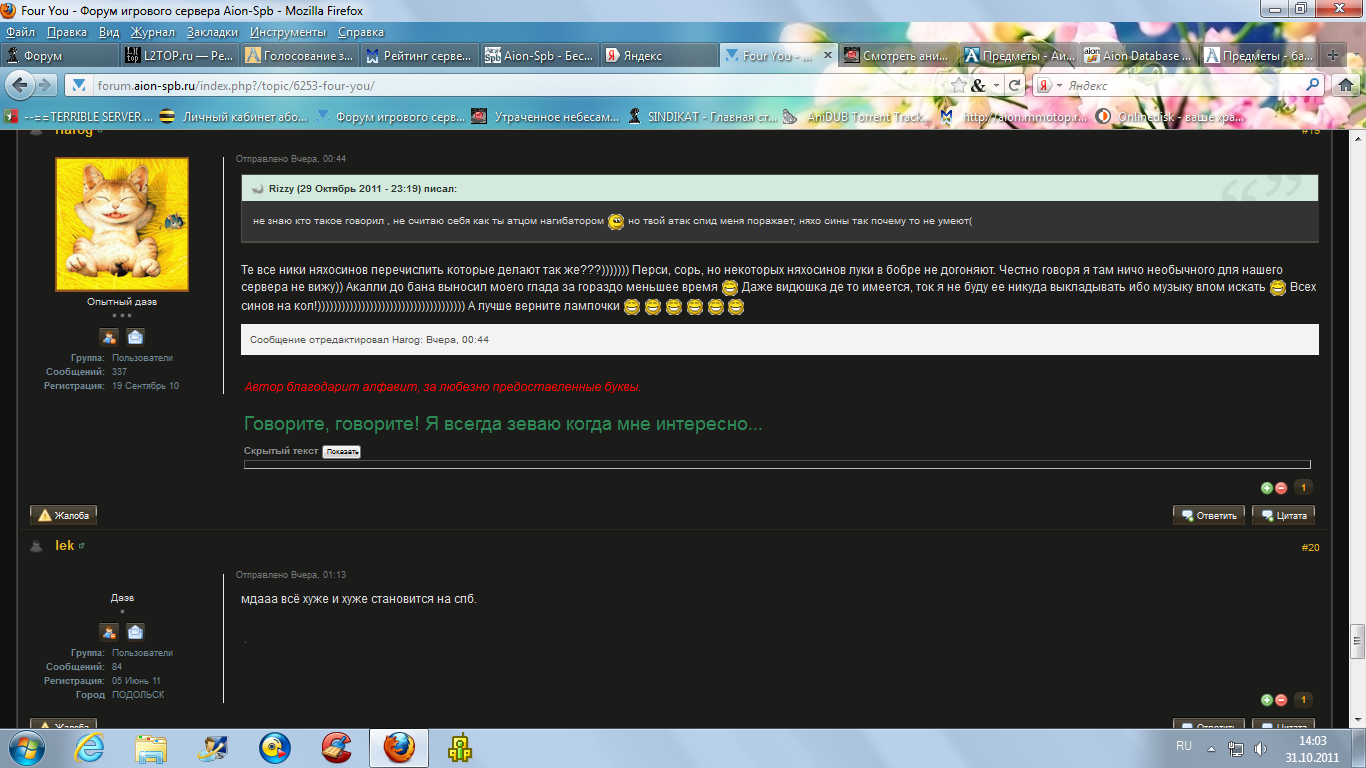Click the network tray icon
Screen dimensions: 1366x768
click(x=1237, y=748)
